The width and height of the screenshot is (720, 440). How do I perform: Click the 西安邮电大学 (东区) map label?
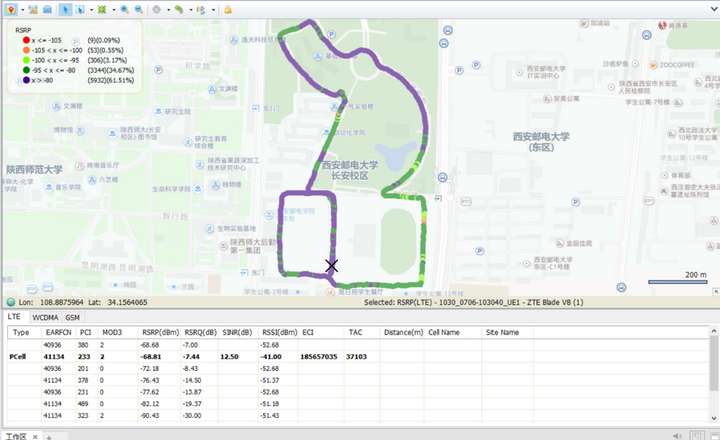[x=540, y=141]
